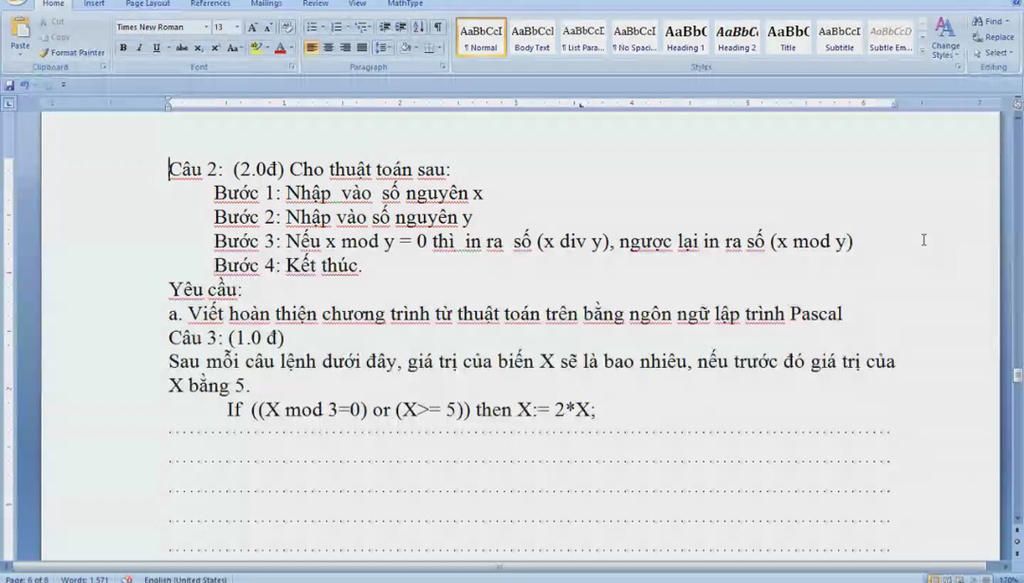This screenshot has width=1024, height=583.
Task: Open the Styles pane launcher
Action: tap(958, 67)
